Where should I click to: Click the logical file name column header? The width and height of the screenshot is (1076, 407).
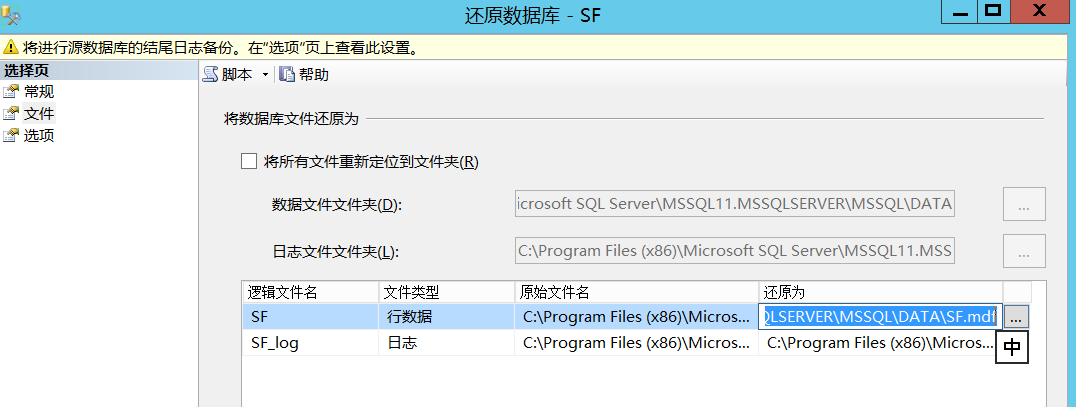click(310, 292)
